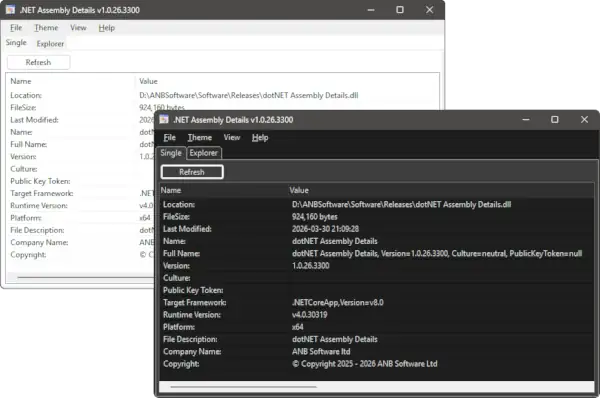The width and height of the screenshot is (600, 398).
Task: Select Copyright: row in light window
Action: click(x=81, y=254)
